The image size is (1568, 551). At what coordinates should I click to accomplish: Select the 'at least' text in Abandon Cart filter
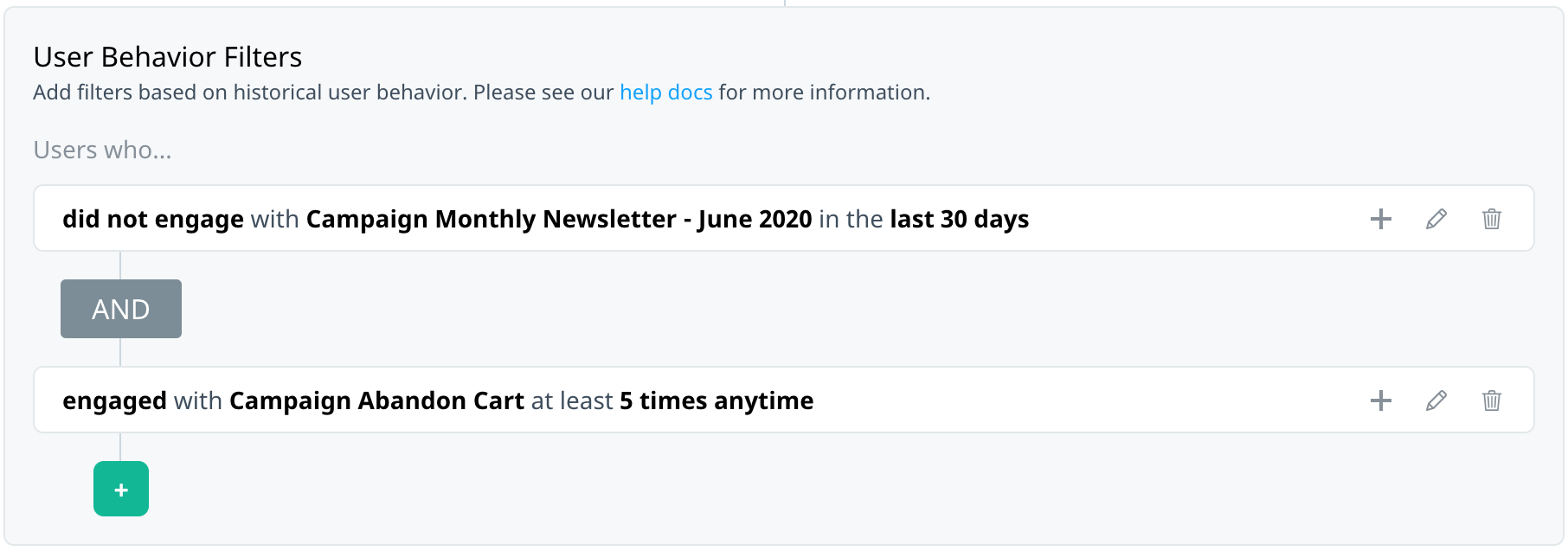point(572,401)
